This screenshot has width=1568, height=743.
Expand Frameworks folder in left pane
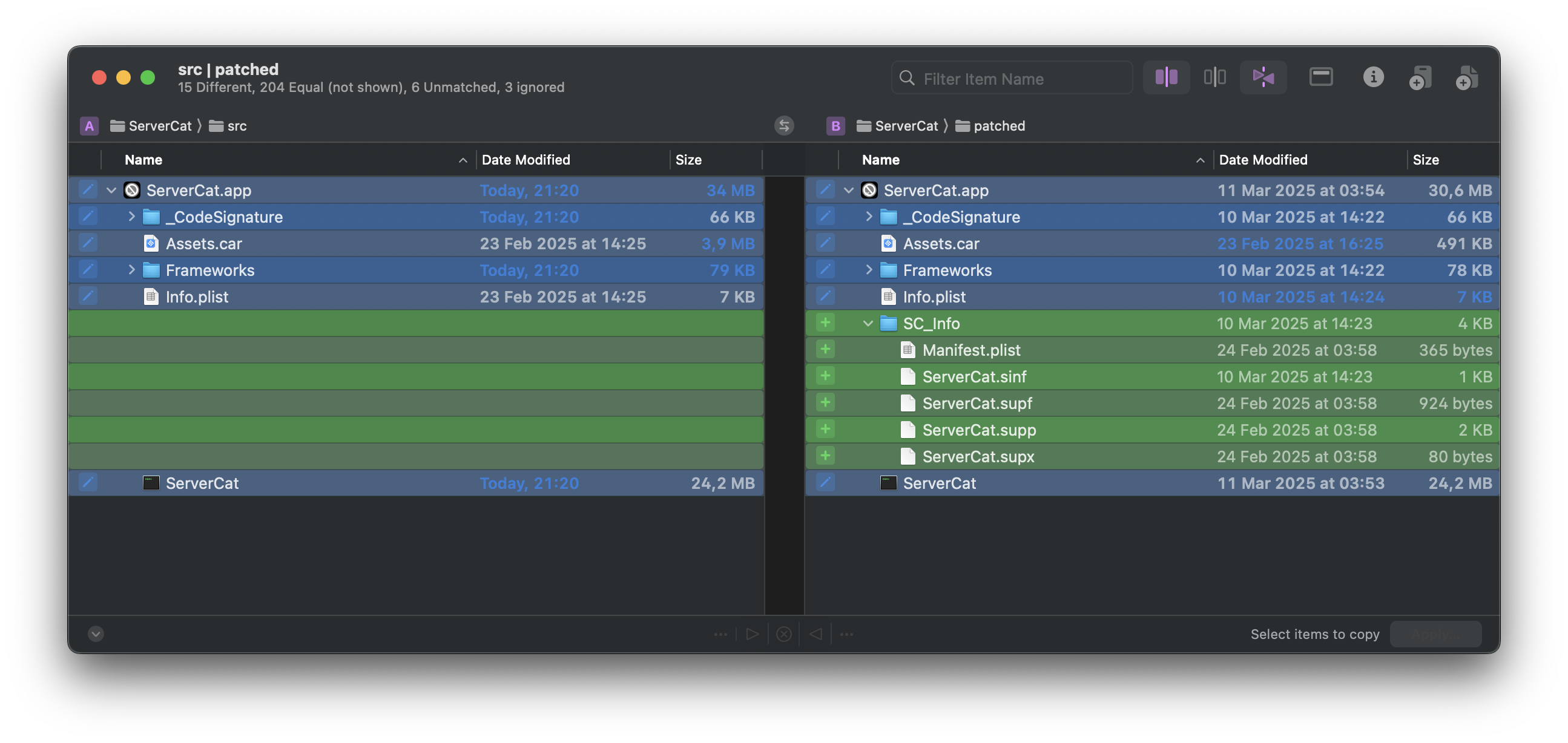[131, 270]
